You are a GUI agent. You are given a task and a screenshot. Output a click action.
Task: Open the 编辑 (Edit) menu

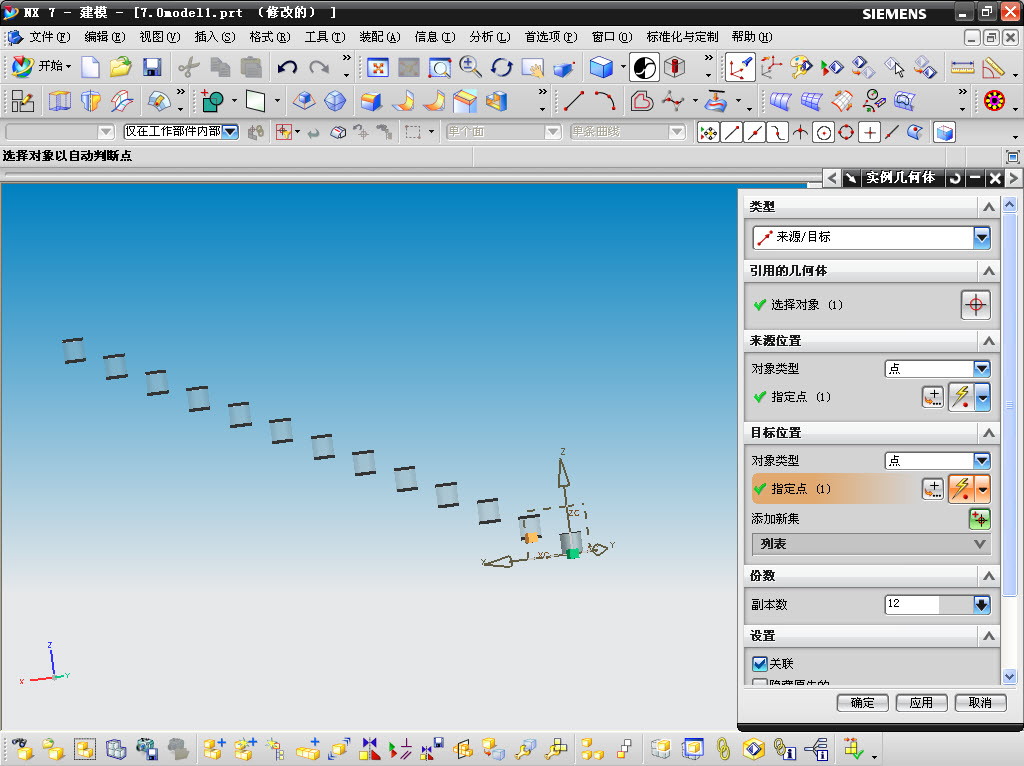tap(104, 37)
